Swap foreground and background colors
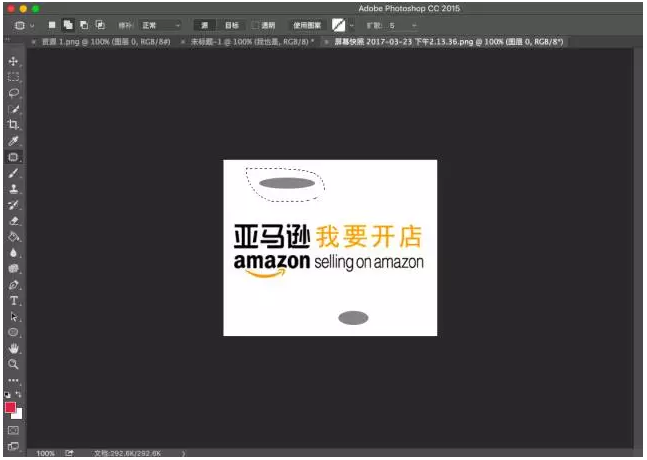The width and height of the screenshot is (647, 460). coord(18,394)
